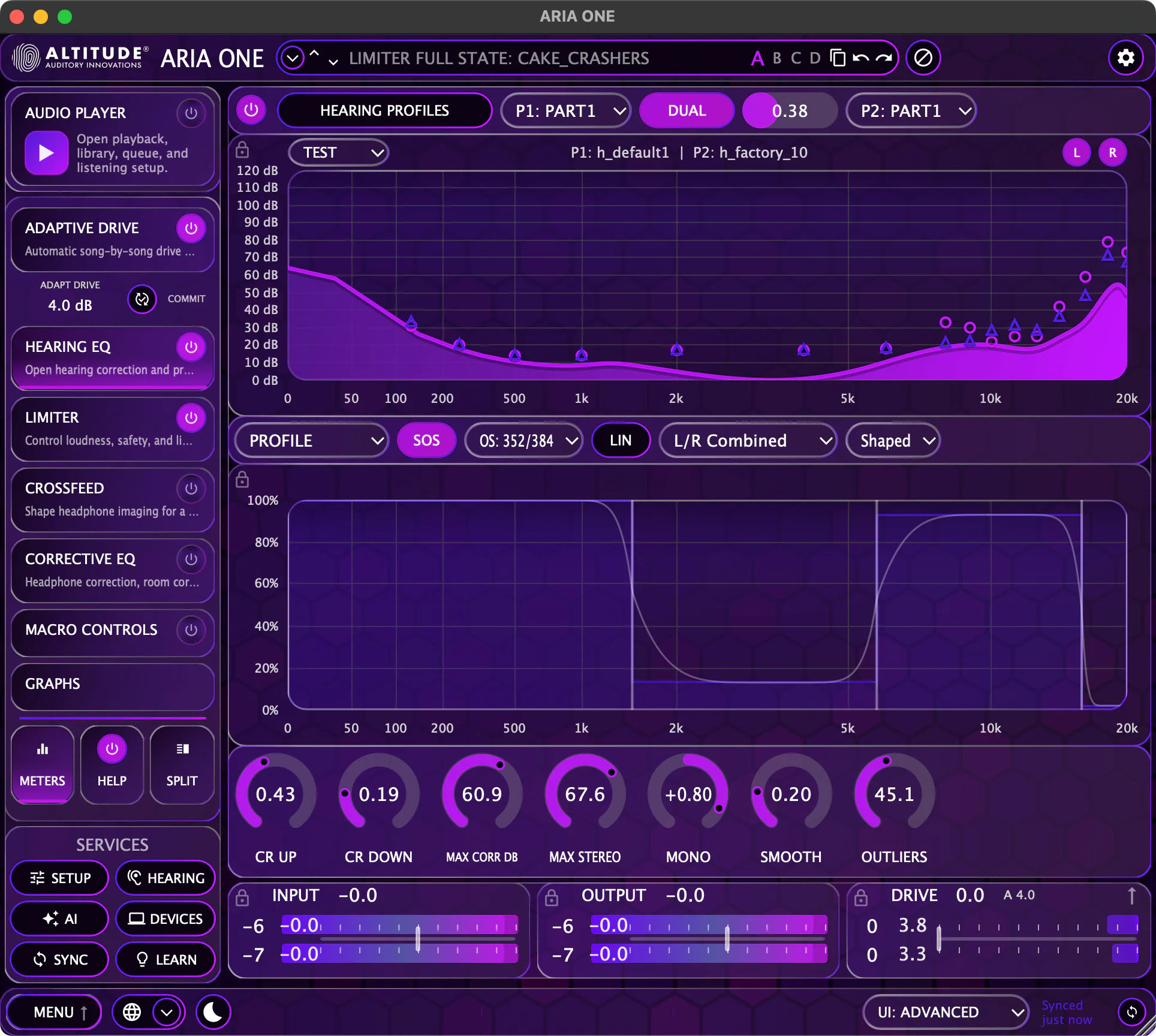Click the sync status refresh icon

click(x=1132, y=1012)
